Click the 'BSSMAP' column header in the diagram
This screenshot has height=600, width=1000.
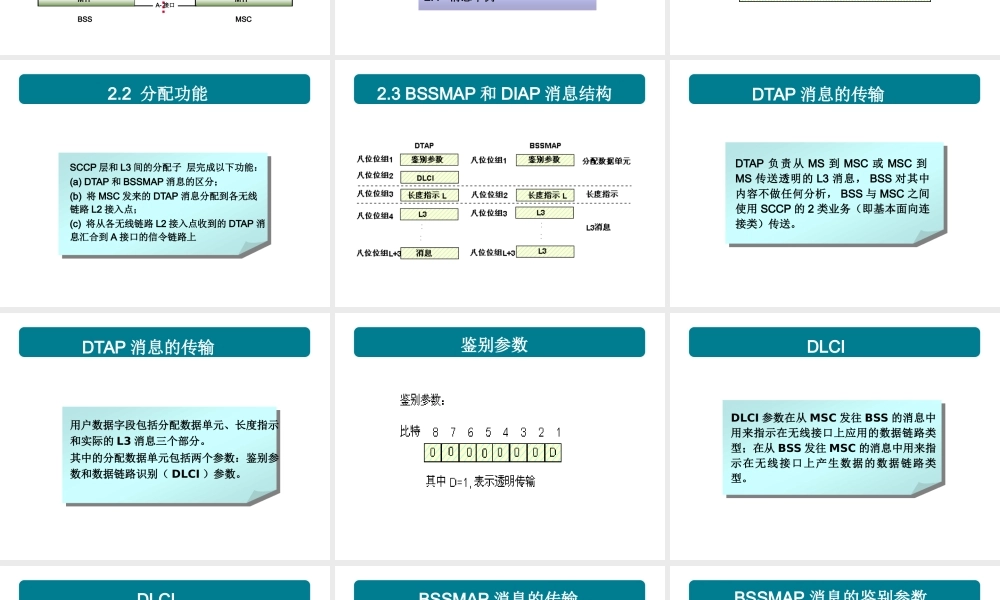545,145
